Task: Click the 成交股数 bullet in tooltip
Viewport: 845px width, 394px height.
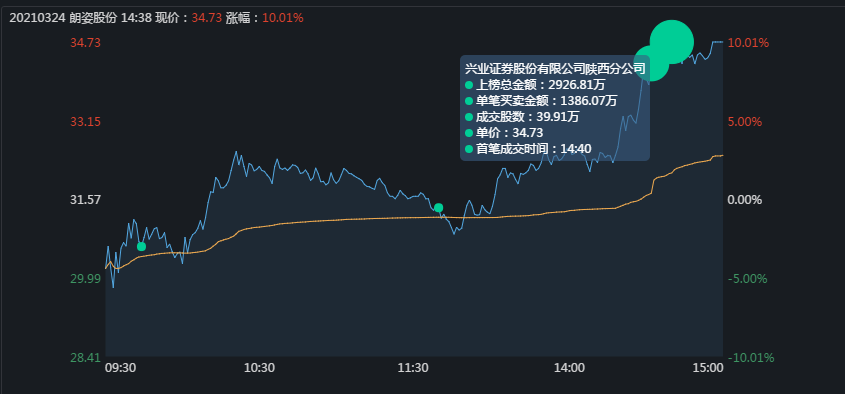Action: [x=469, y=117]
